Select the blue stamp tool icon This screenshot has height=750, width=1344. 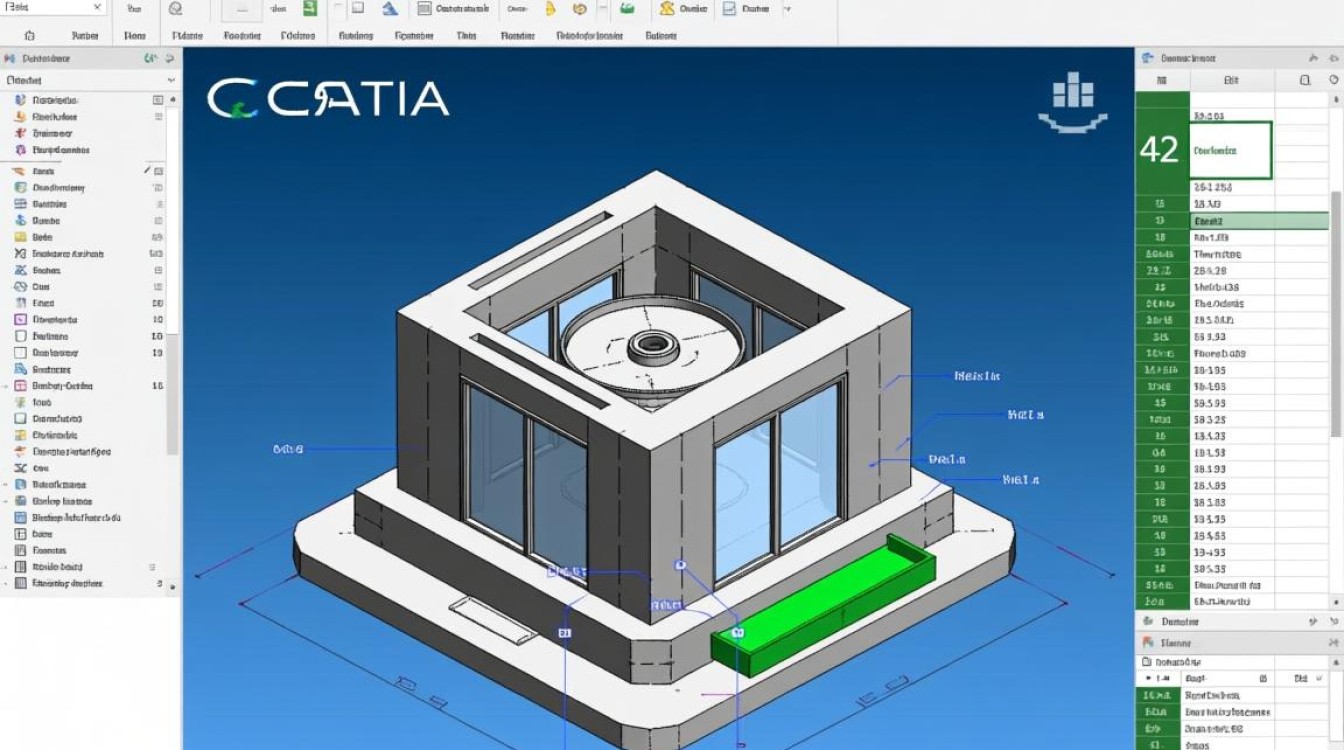[390, 9]
